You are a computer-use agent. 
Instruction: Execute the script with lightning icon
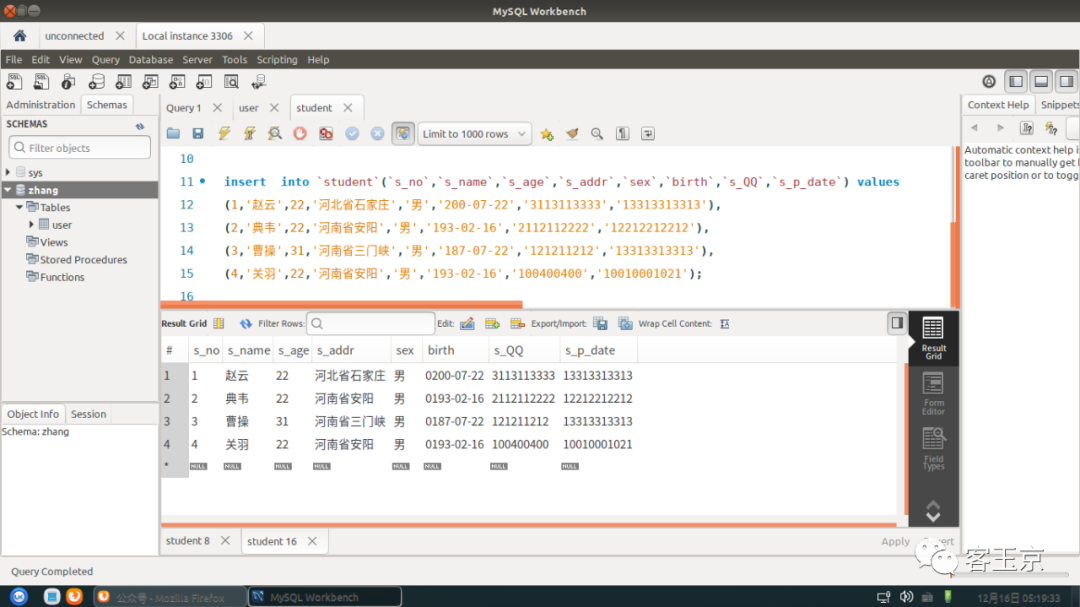pos(224,134)
